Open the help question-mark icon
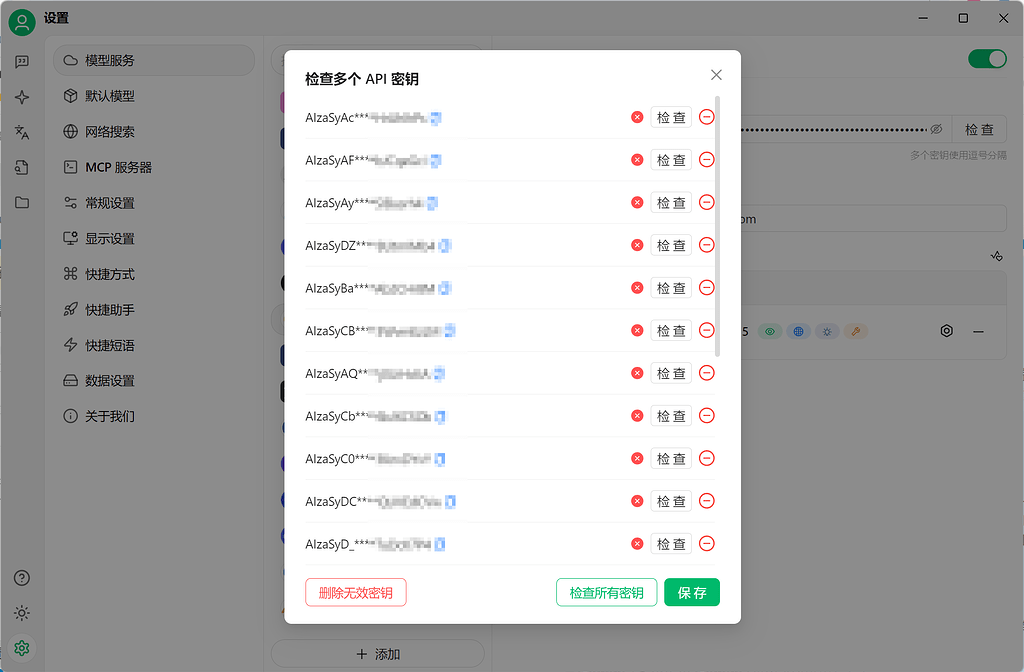 pyautogui.click(x=22, y=578)
